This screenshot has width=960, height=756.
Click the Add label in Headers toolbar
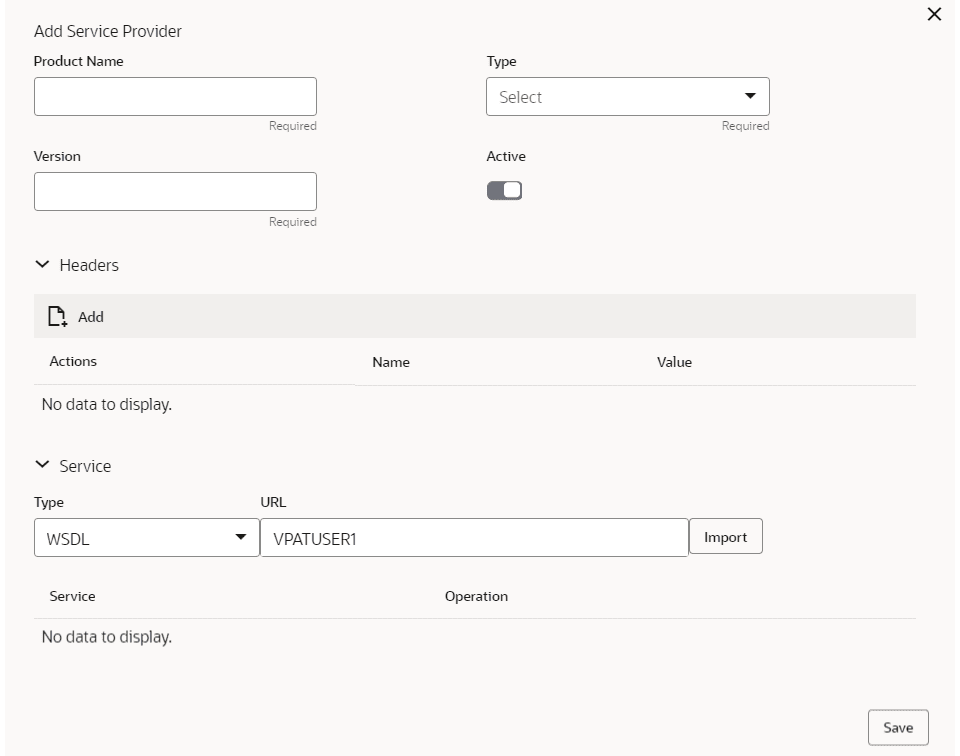[x=91, y=317]
